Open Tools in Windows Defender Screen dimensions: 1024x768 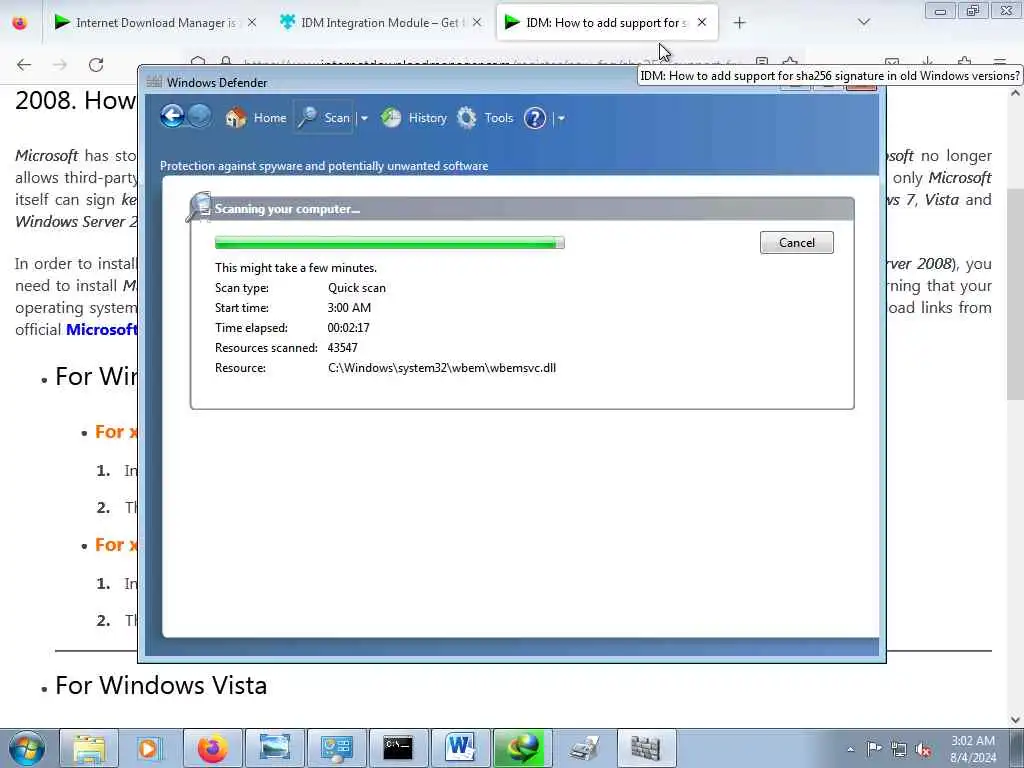(x=485, y=118)
